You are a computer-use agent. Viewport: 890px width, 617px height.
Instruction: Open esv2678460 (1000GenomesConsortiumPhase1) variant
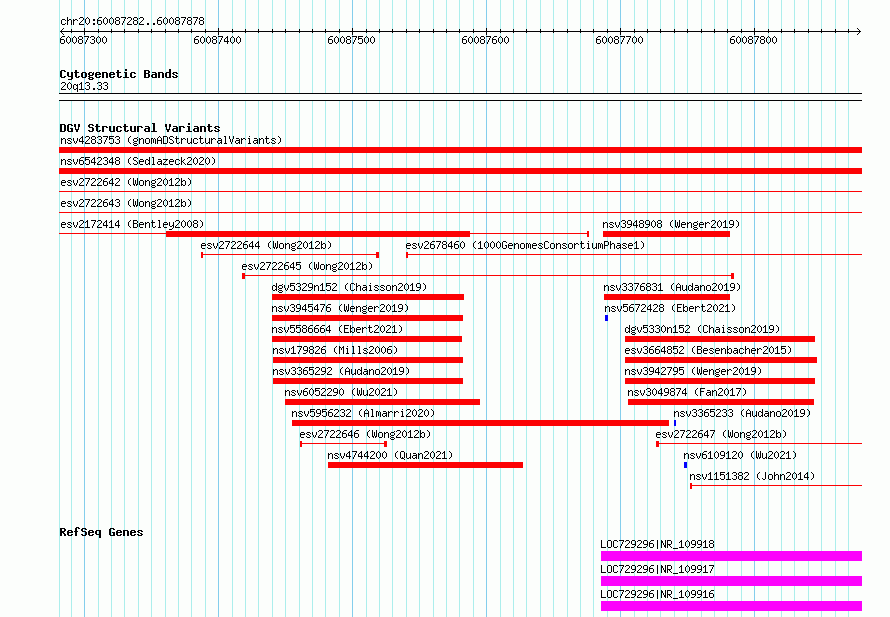pos(525,245)
